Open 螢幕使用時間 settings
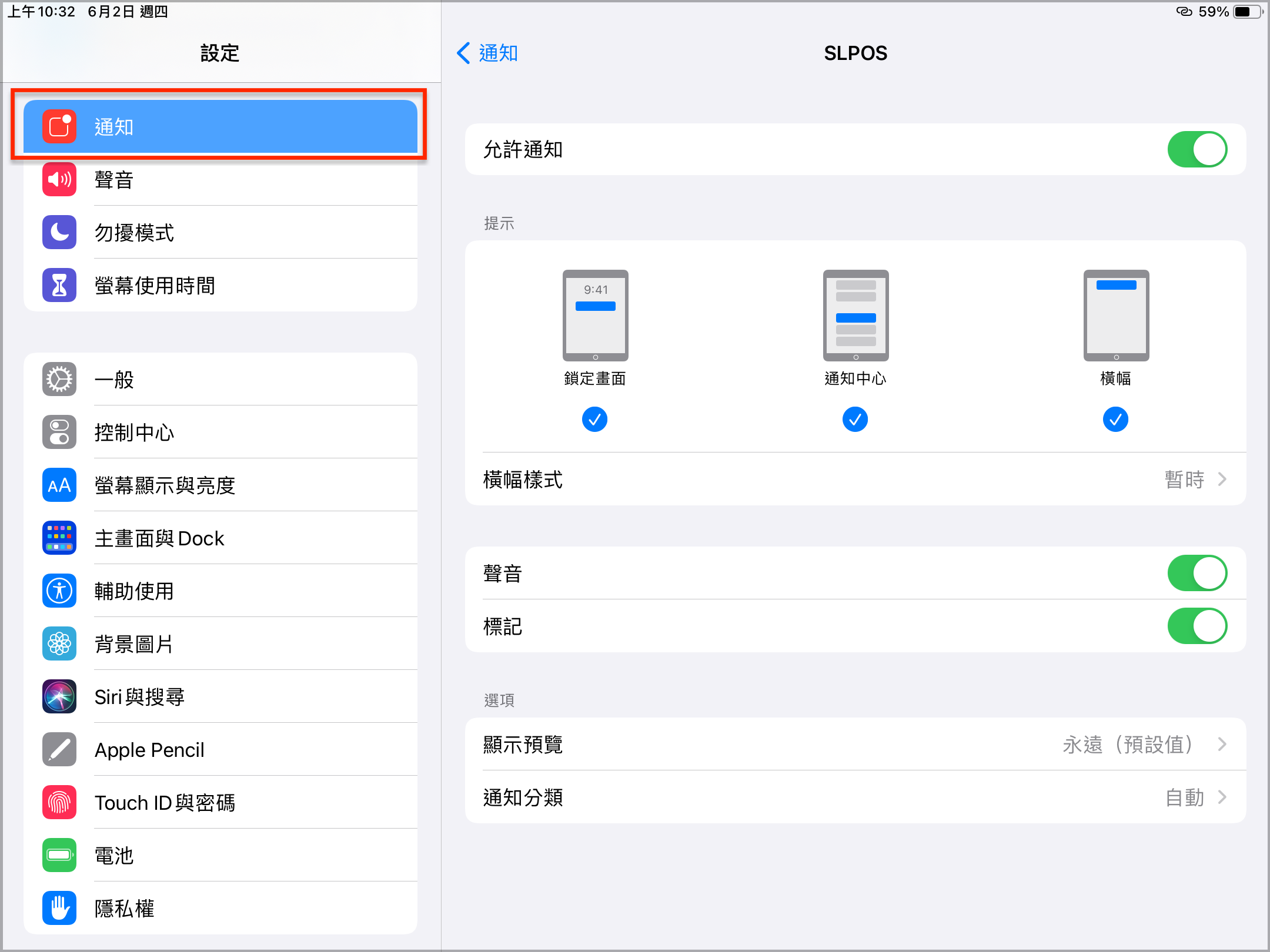The width and height of the screenshot is (1270, 952). click(x=220, y=285)
